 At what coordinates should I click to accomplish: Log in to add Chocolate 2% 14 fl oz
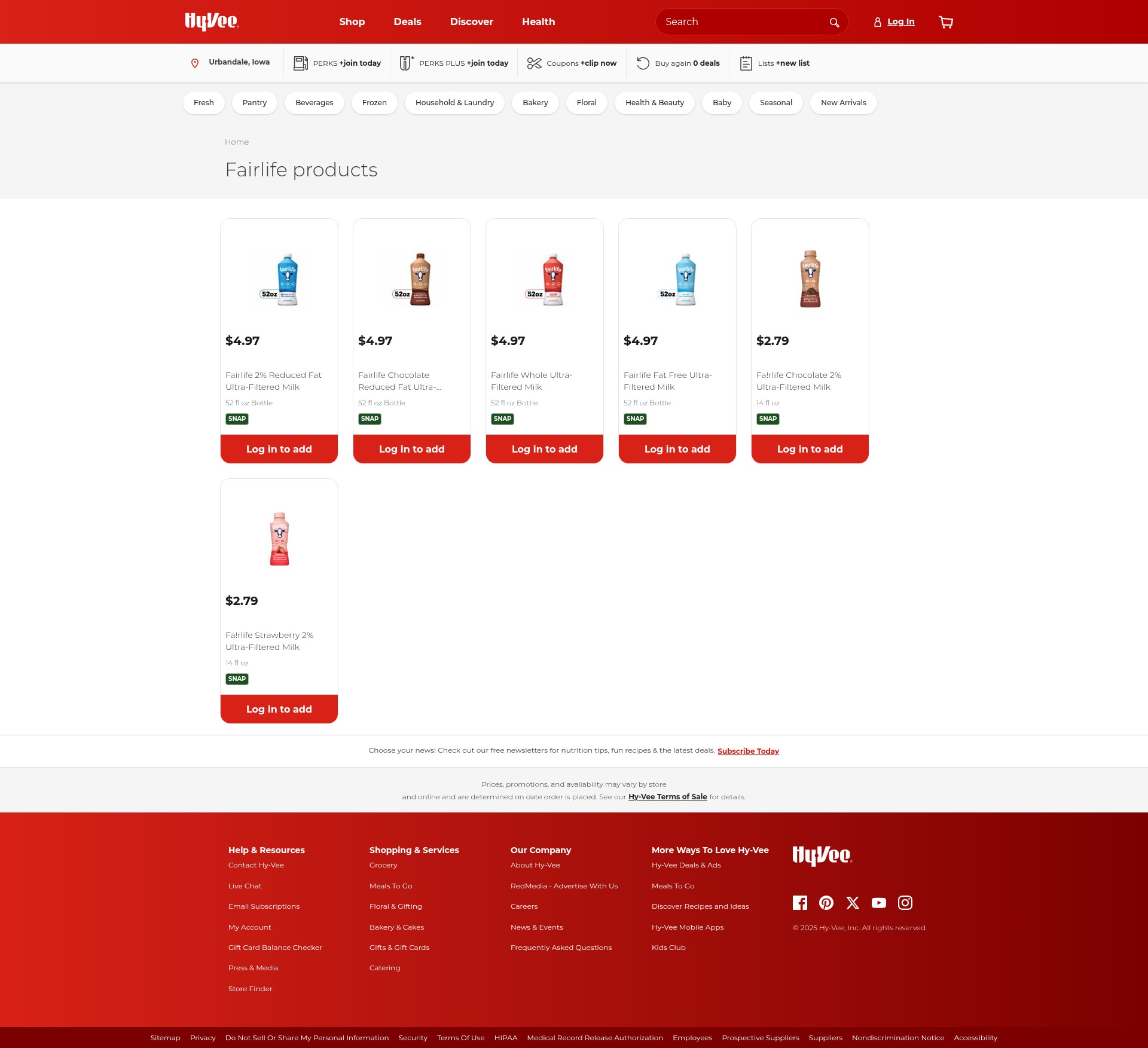[810, 449]
